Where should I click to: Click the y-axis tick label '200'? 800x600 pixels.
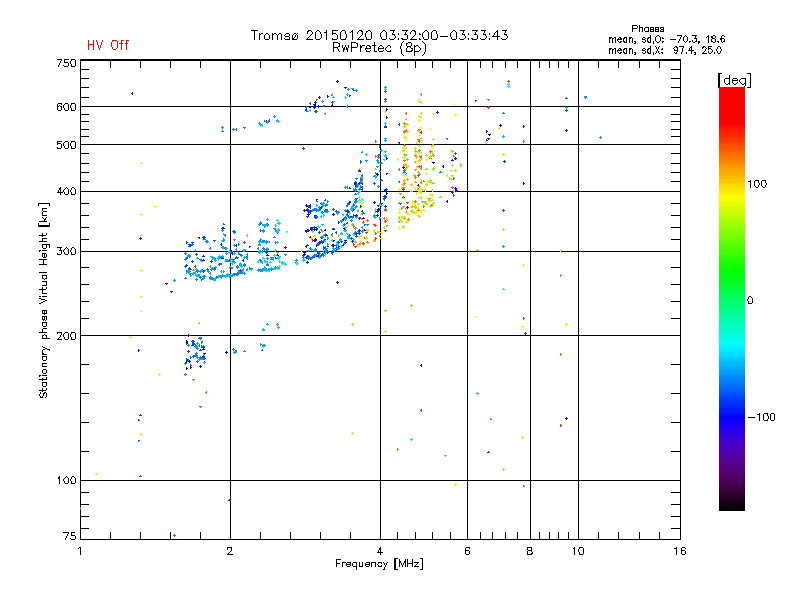pyautogui.click(x=66, y=336)
